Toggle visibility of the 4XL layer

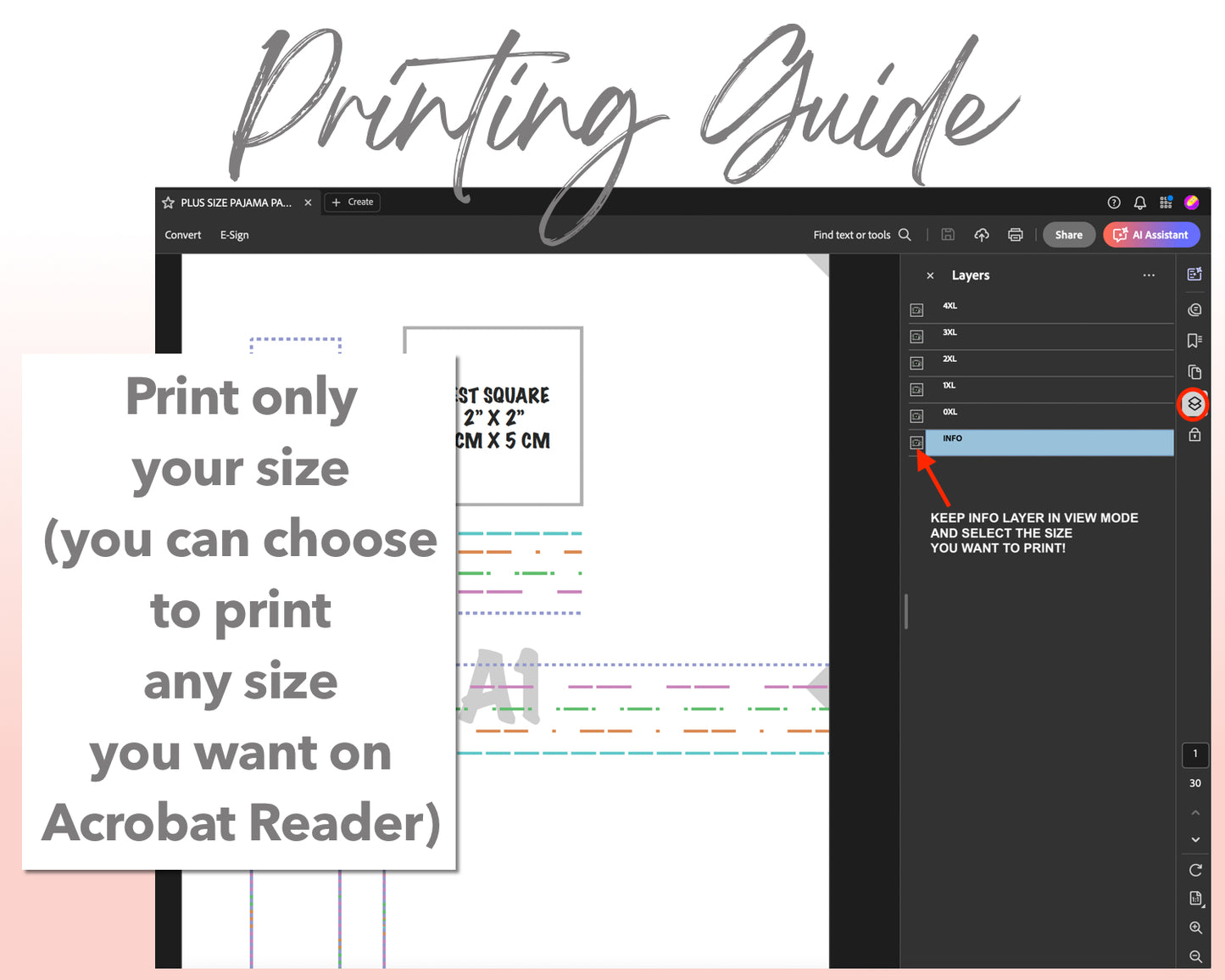click(x=916, y=310)
